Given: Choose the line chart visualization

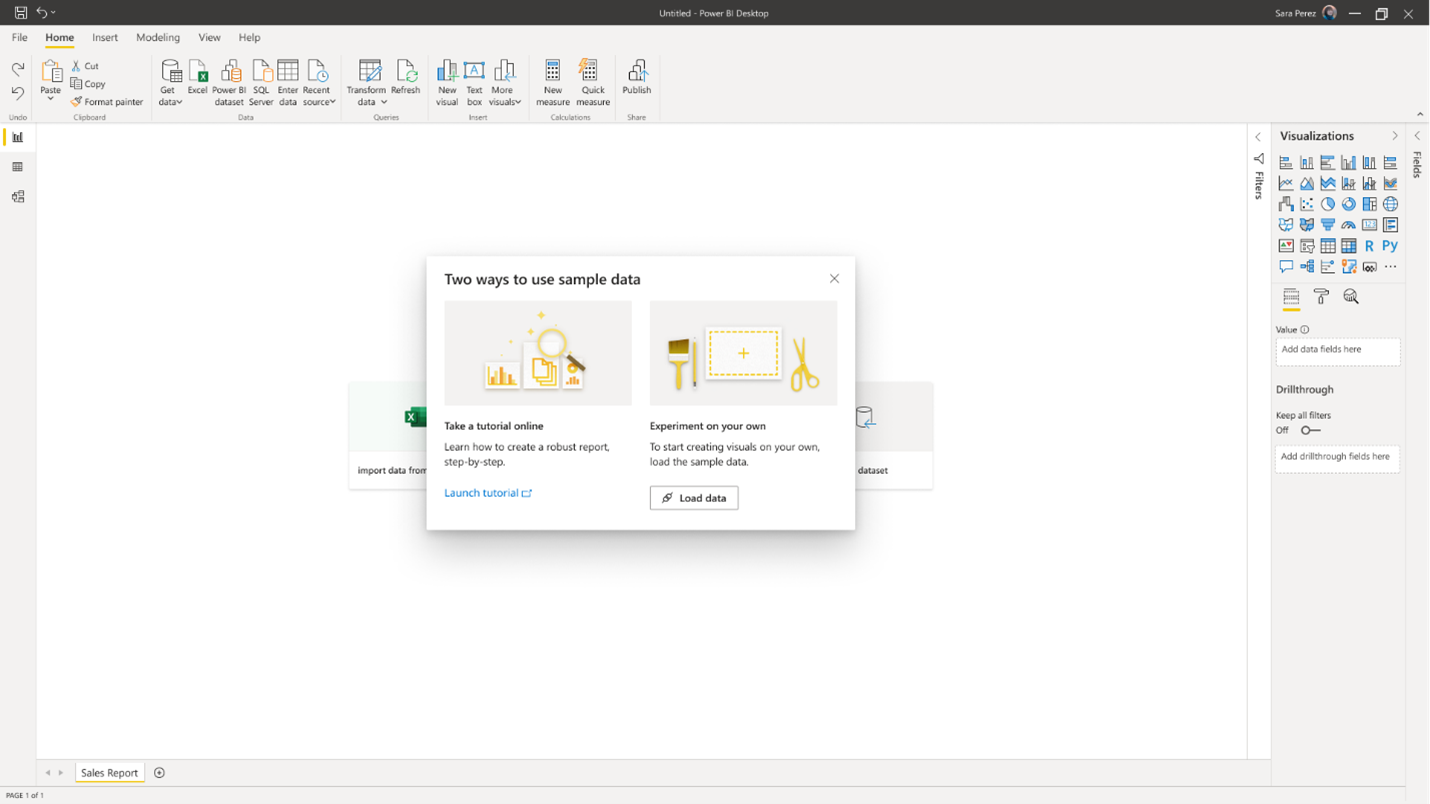Looking at the screenshot, I should [x=1286, y=184].
